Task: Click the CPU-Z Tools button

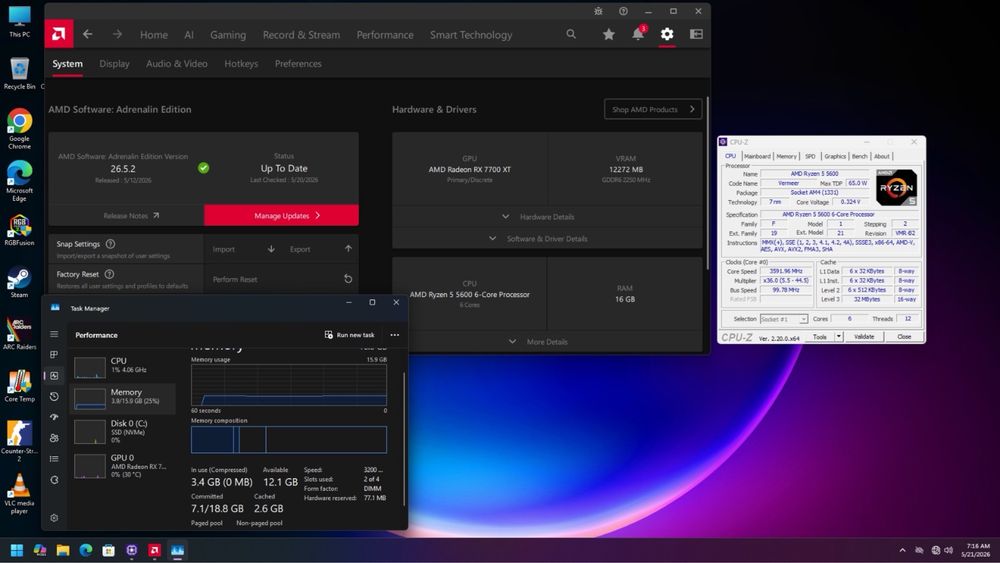Action: (820, 337)
